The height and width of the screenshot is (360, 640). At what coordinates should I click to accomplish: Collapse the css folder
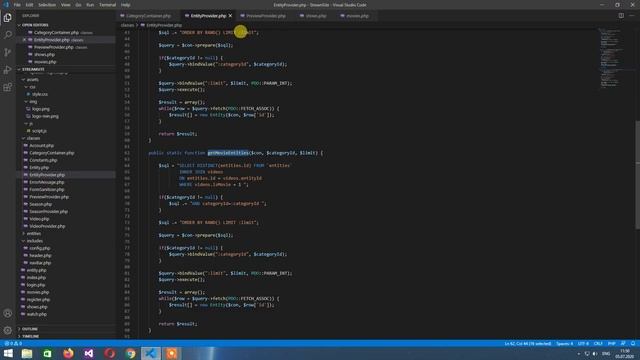point(32,87)
